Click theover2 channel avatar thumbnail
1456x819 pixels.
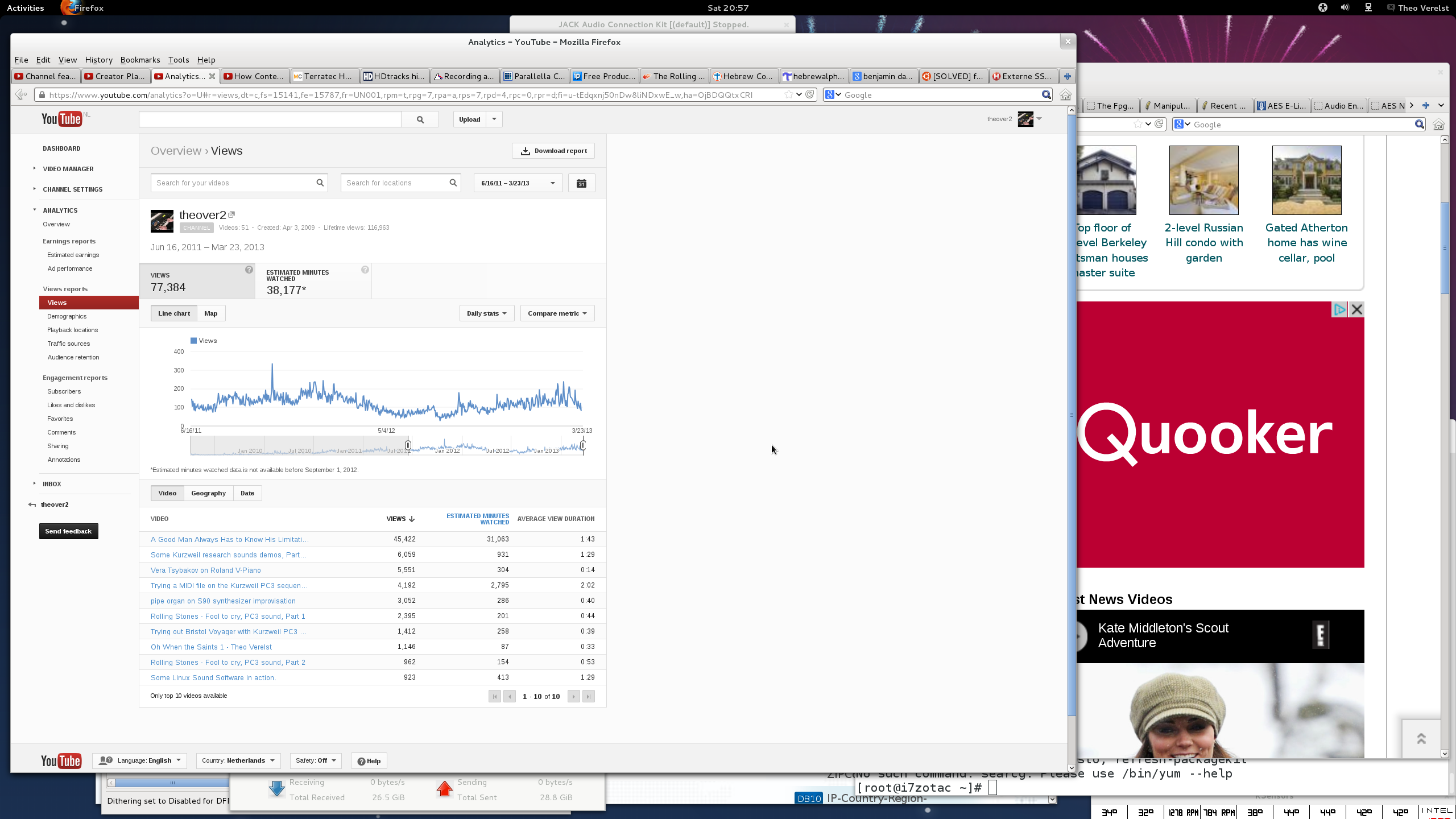162,221
